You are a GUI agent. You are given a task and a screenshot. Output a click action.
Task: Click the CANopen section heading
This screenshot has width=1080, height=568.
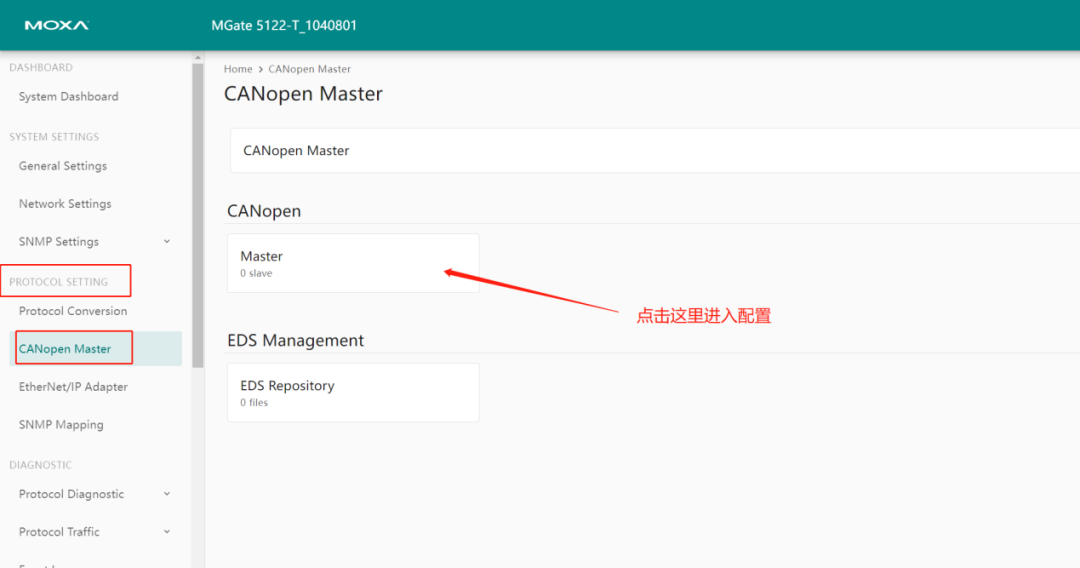coord(264,211)
